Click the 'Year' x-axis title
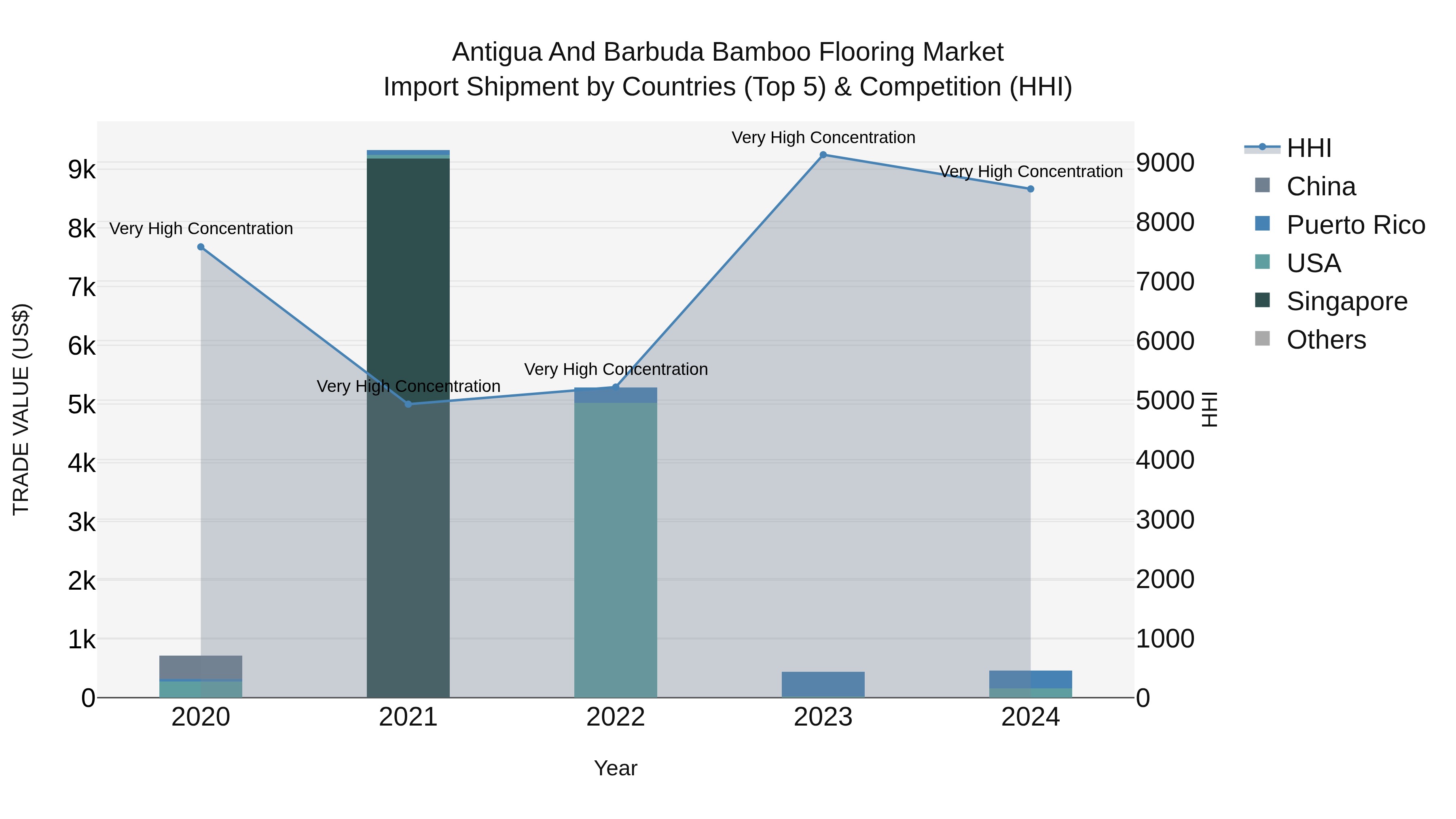 click(x=616, y=769)
